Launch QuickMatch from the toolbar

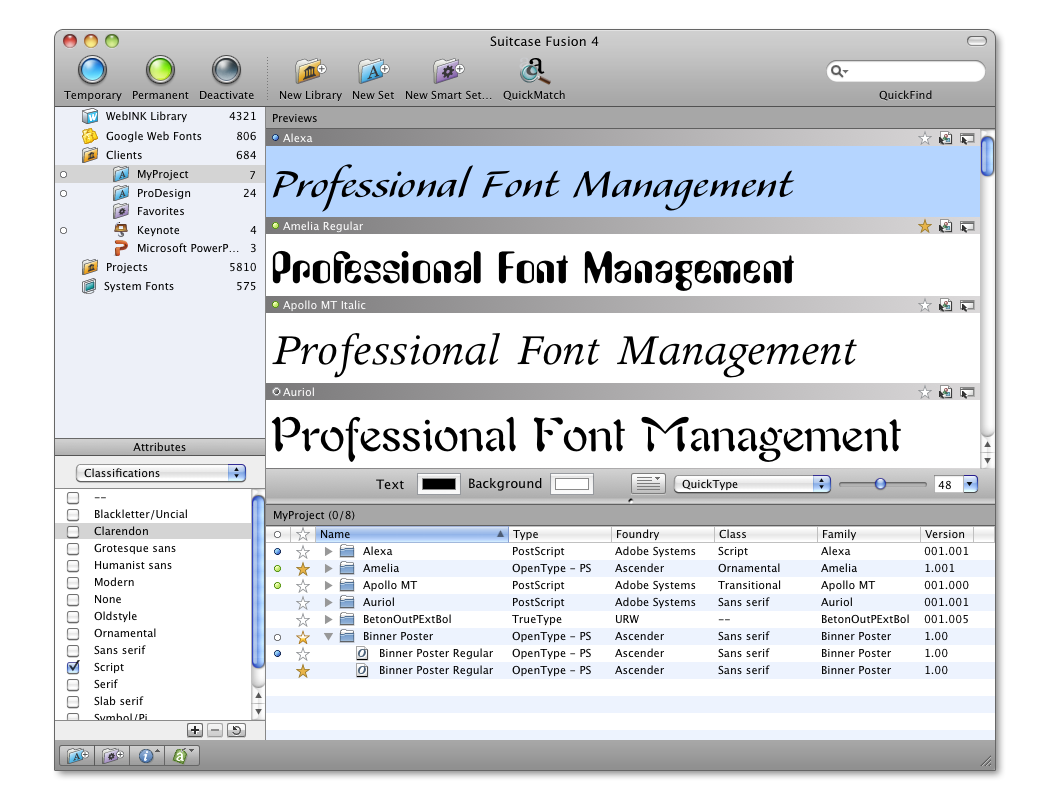click(534, 70)
